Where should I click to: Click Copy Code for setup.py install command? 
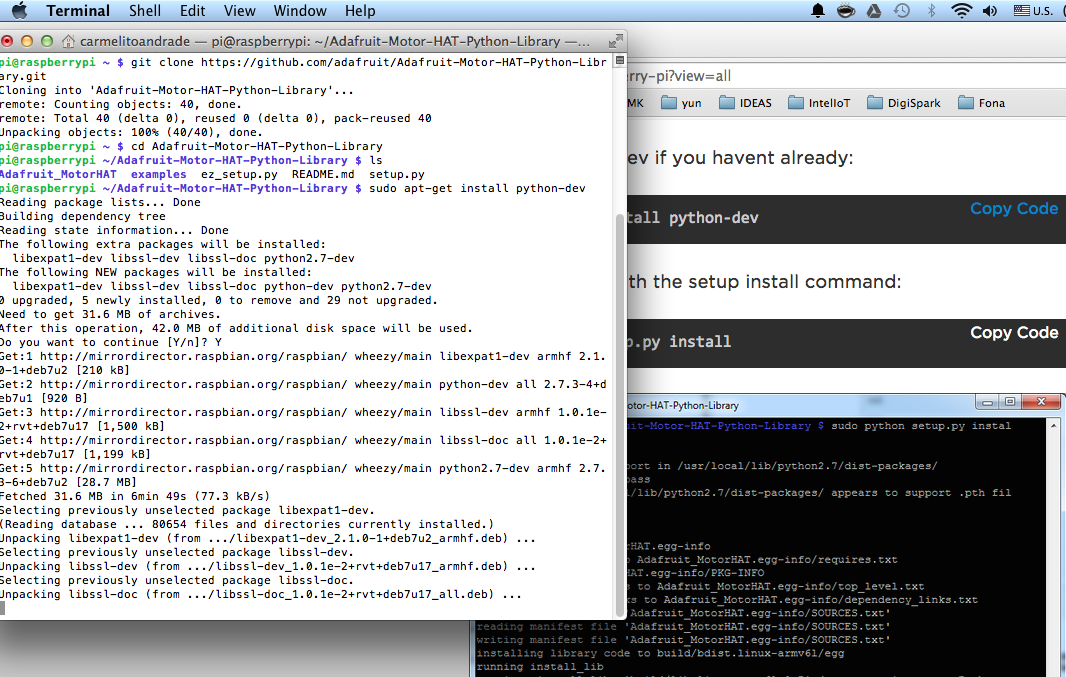point(1014,332)
